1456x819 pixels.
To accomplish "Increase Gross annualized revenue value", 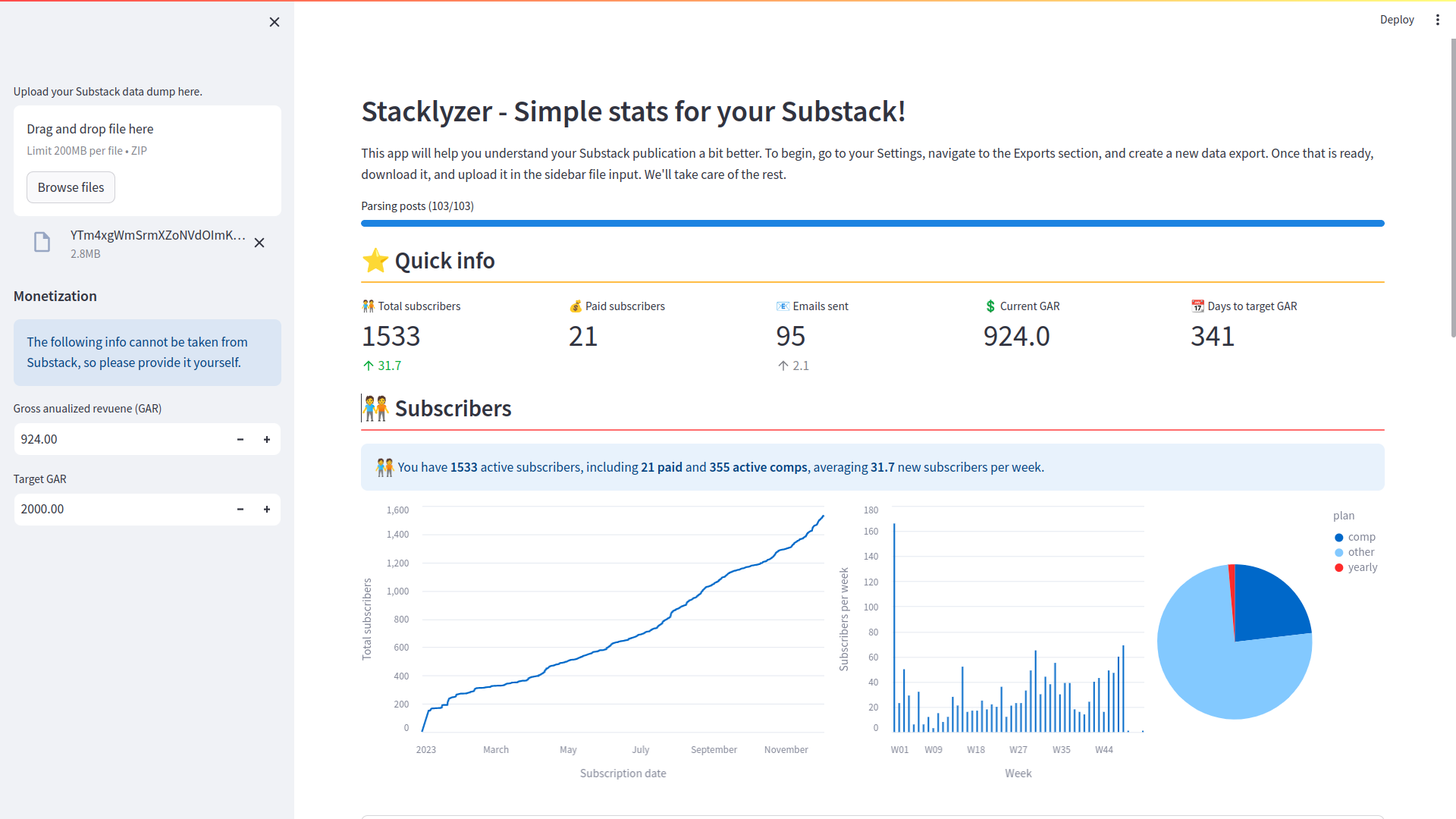I will (267, 440).
